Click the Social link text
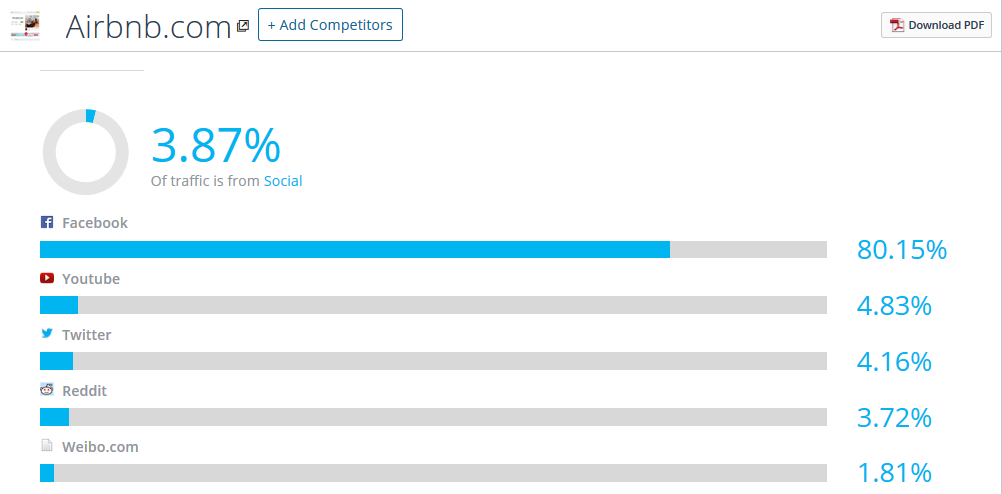 283,181
